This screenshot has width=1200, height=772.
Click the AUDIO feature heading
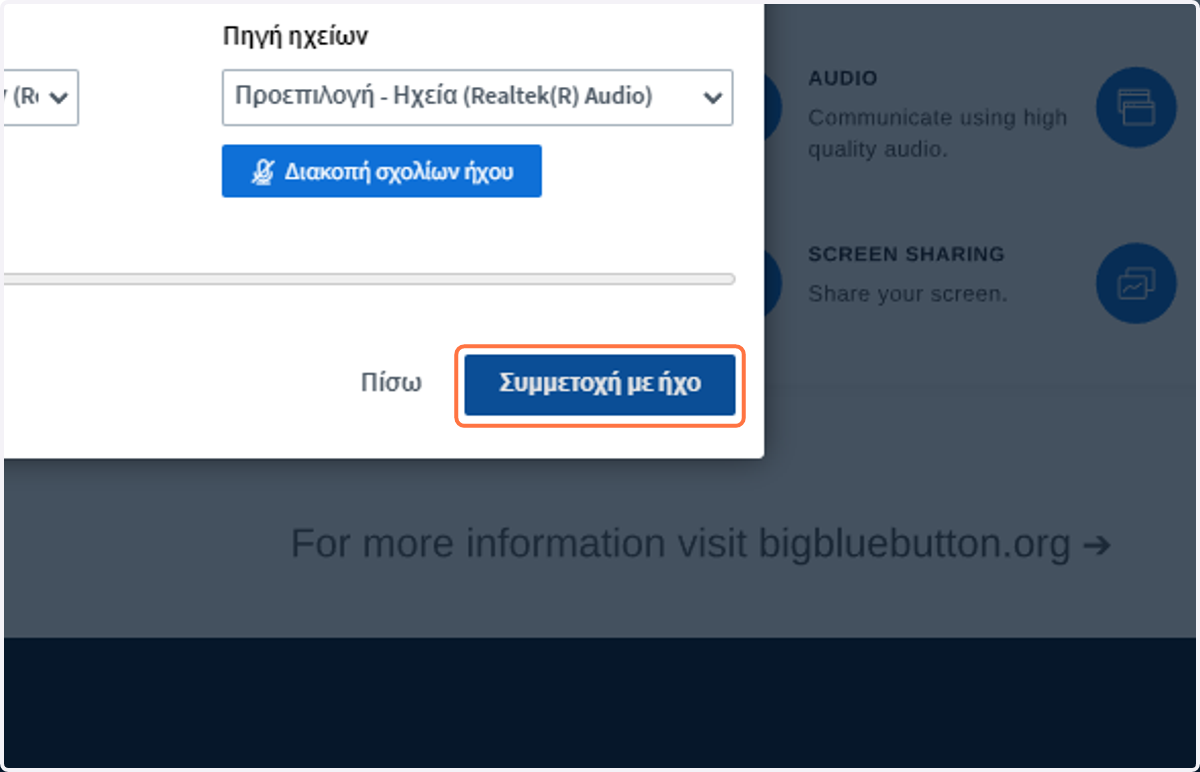[x=842, y=78]
